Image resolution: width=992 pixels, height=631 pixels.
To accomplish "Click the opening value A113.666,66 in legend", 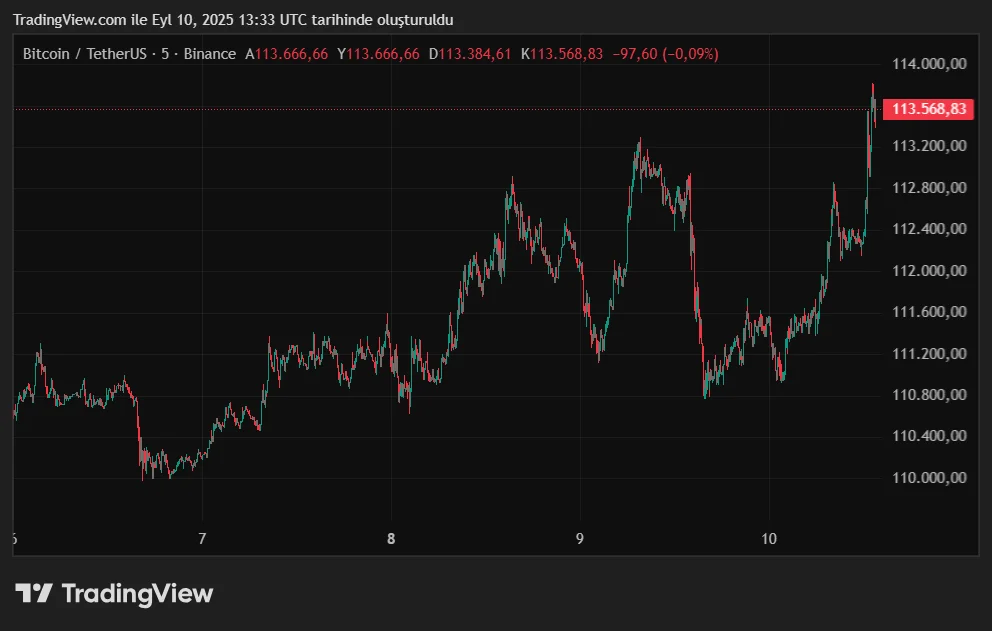I will [286, 54].
